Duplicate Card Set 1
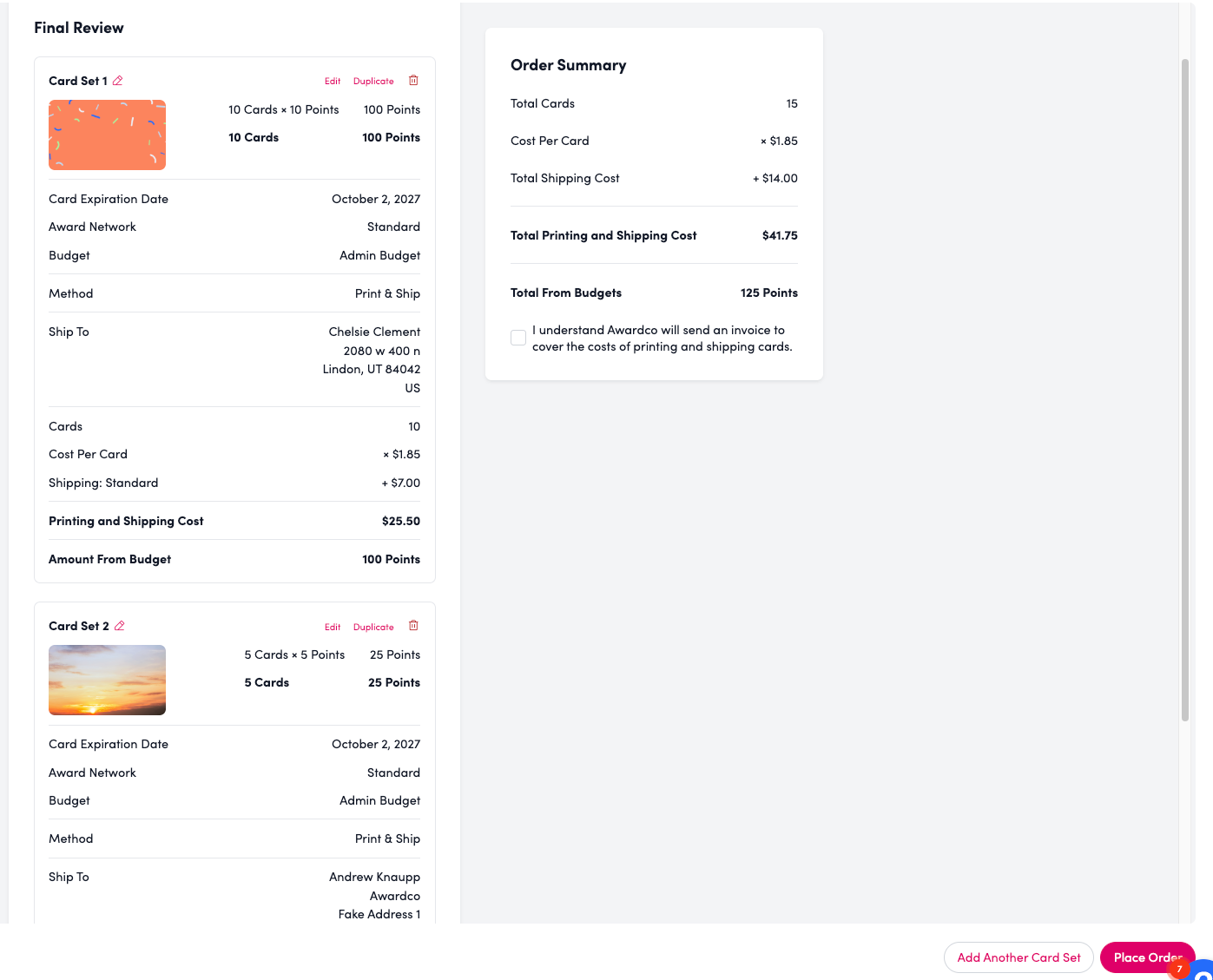The image size is (1213, 980). click(x=373, y=82)
